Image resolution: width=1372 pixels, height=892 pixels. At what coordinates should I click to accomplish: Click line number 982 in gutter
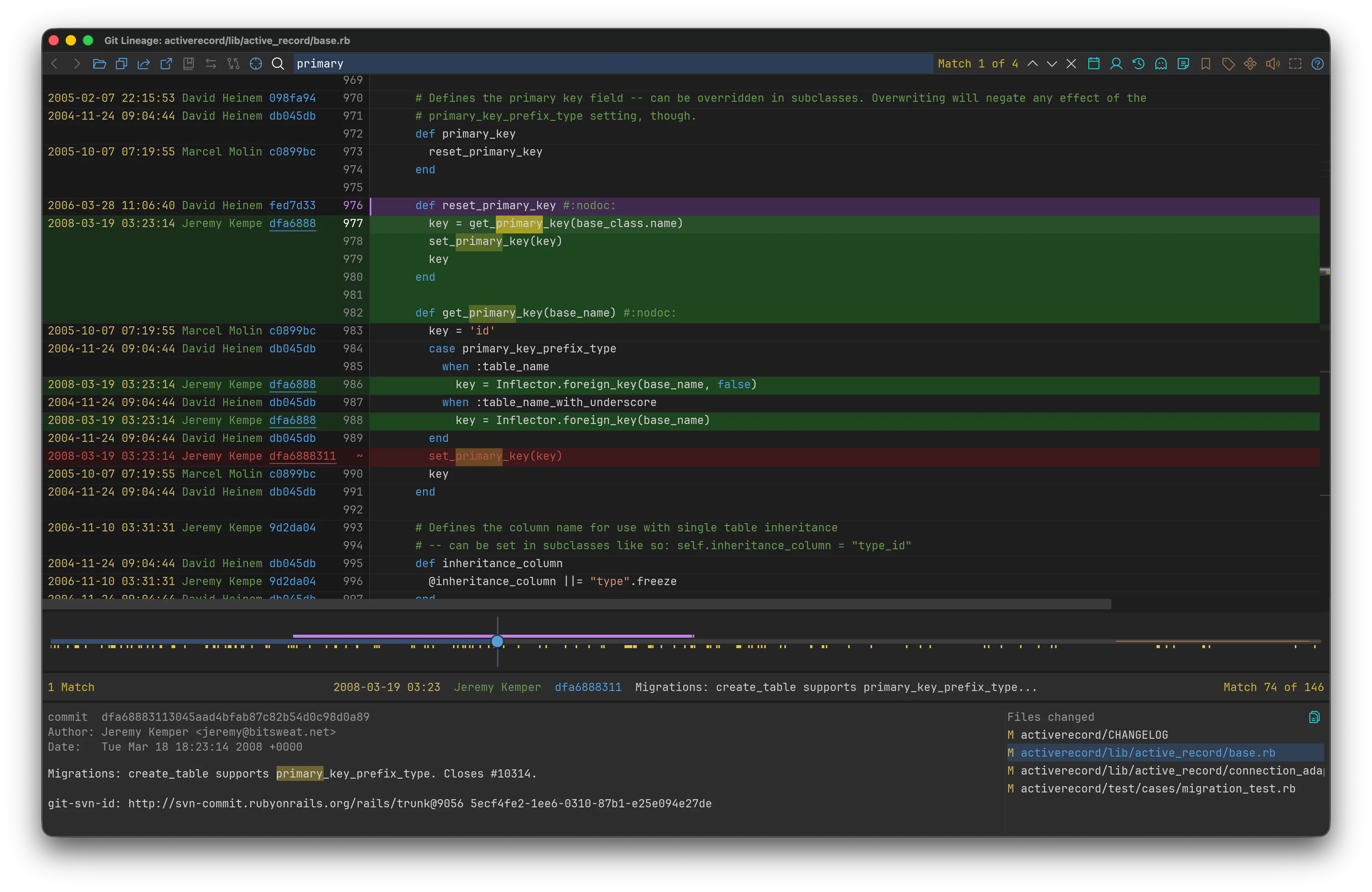pos(353,312)
